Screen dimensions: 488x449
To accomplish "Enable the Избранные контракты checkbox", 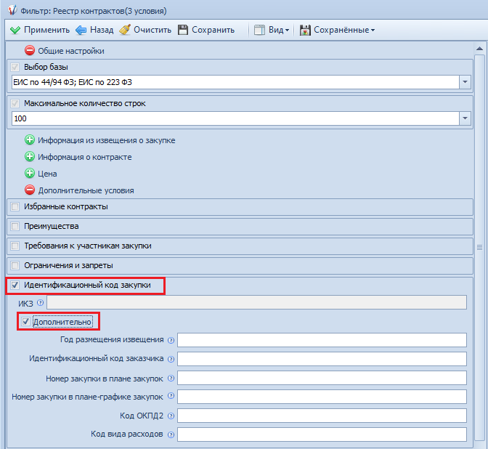I will tap(15, 207).
